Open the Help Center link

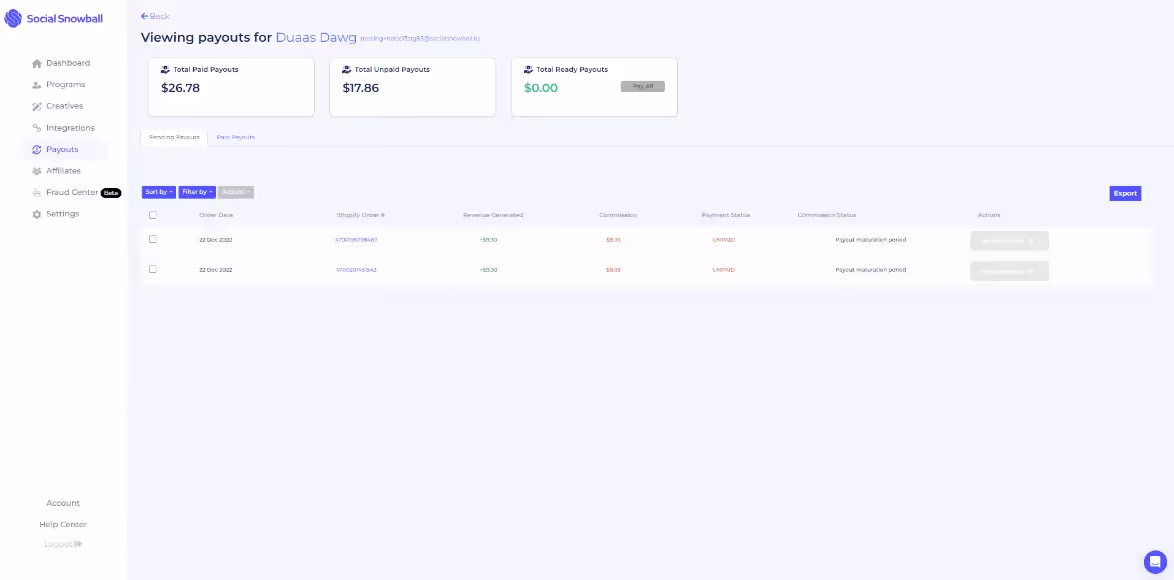click(63, 525)
